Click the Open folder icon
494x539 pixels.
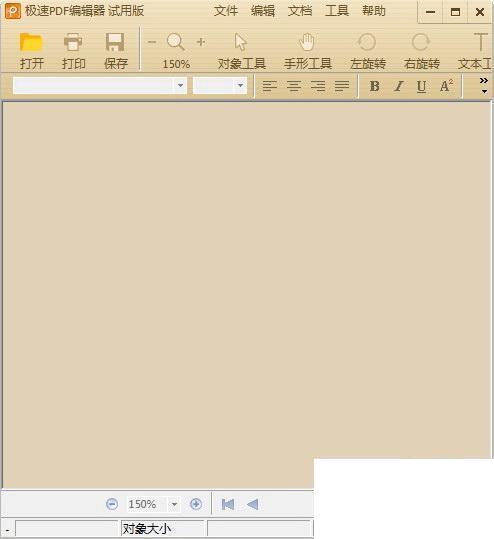pyautogui.click(x=31, y=42)
